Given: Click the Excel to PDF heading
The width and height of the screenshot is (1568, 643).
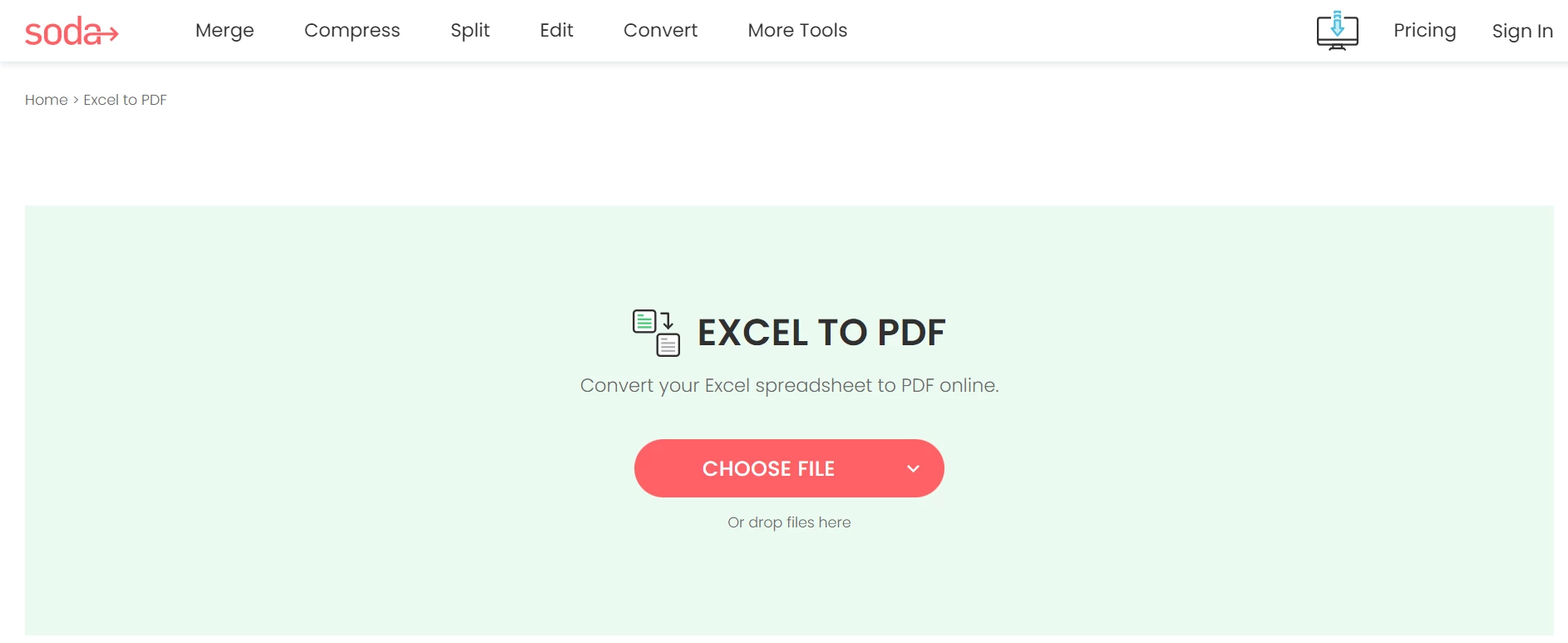Looking at the screenshot, I should [821, 333].
